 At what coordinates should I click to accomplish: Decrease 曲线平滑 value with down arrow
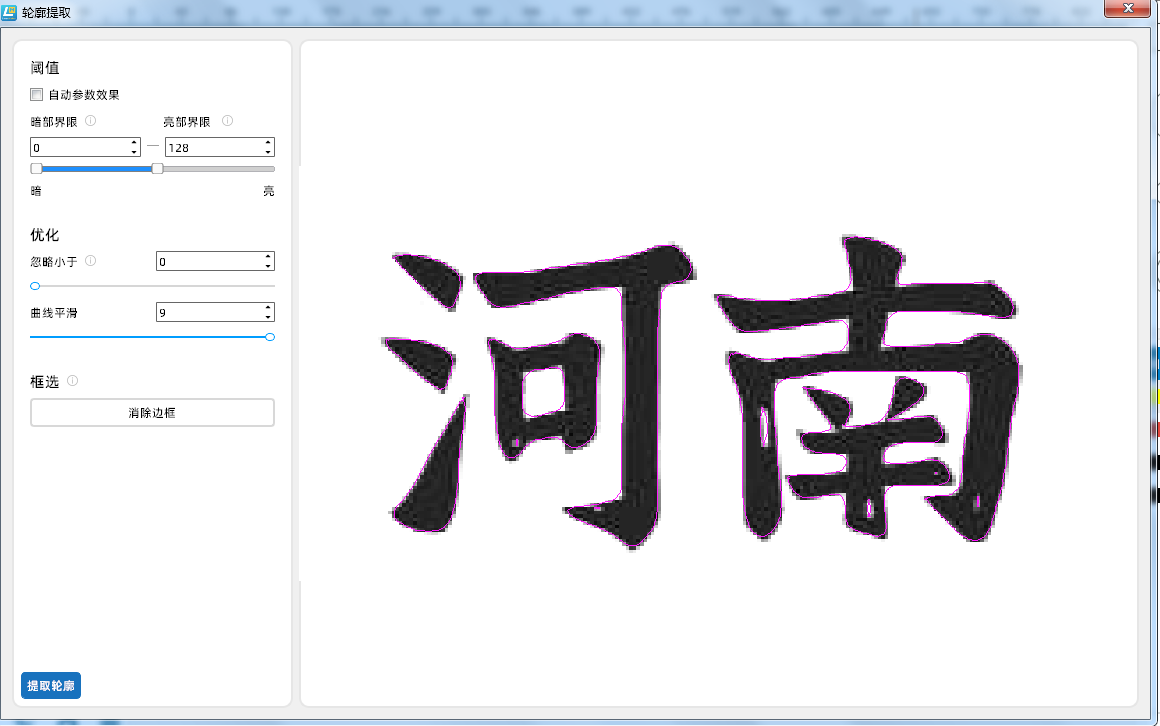pos(268,318)
